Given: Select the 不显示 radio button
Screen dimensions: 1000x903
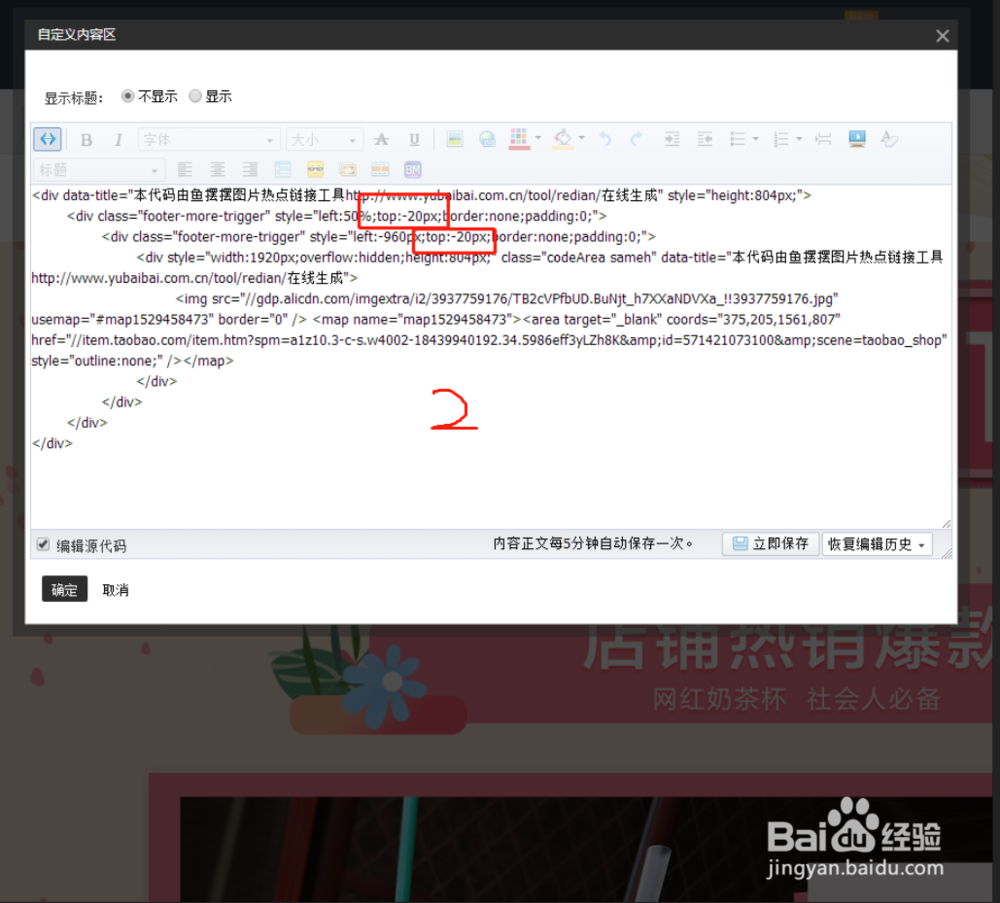Looking at the screenshot, I should (128, 96).
